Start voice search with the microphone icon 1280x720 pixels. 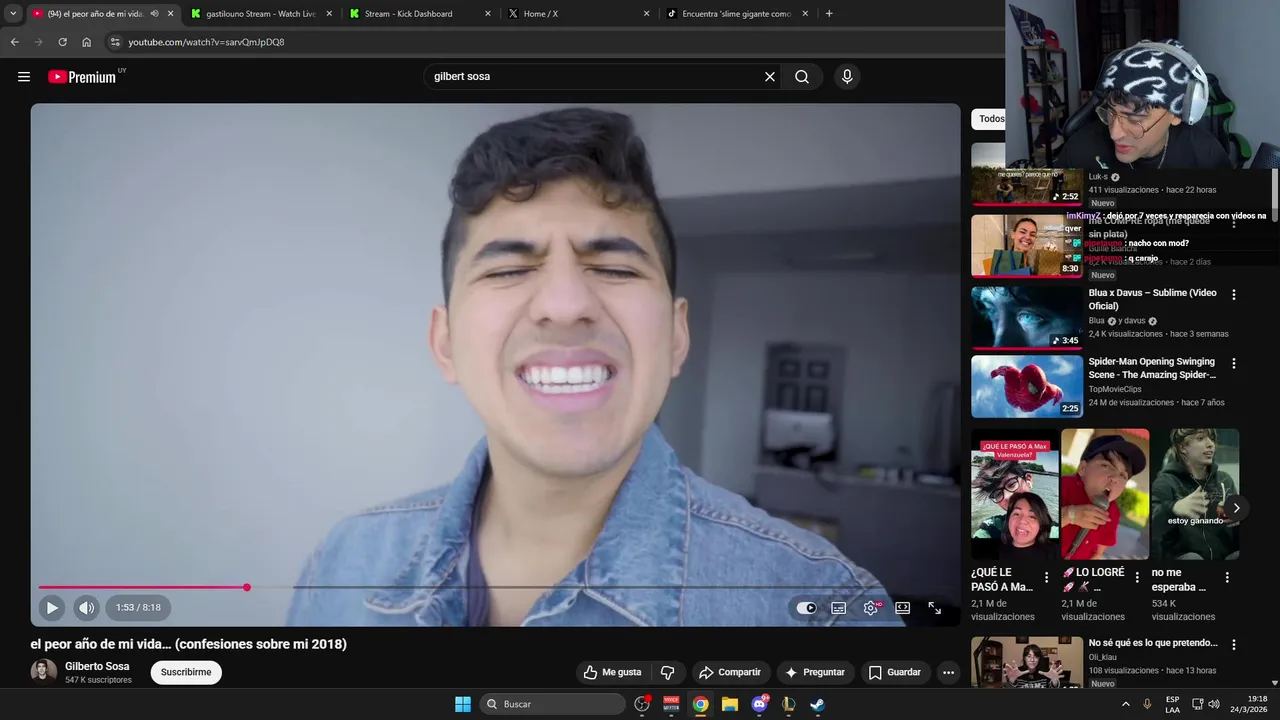pos(847,77)
